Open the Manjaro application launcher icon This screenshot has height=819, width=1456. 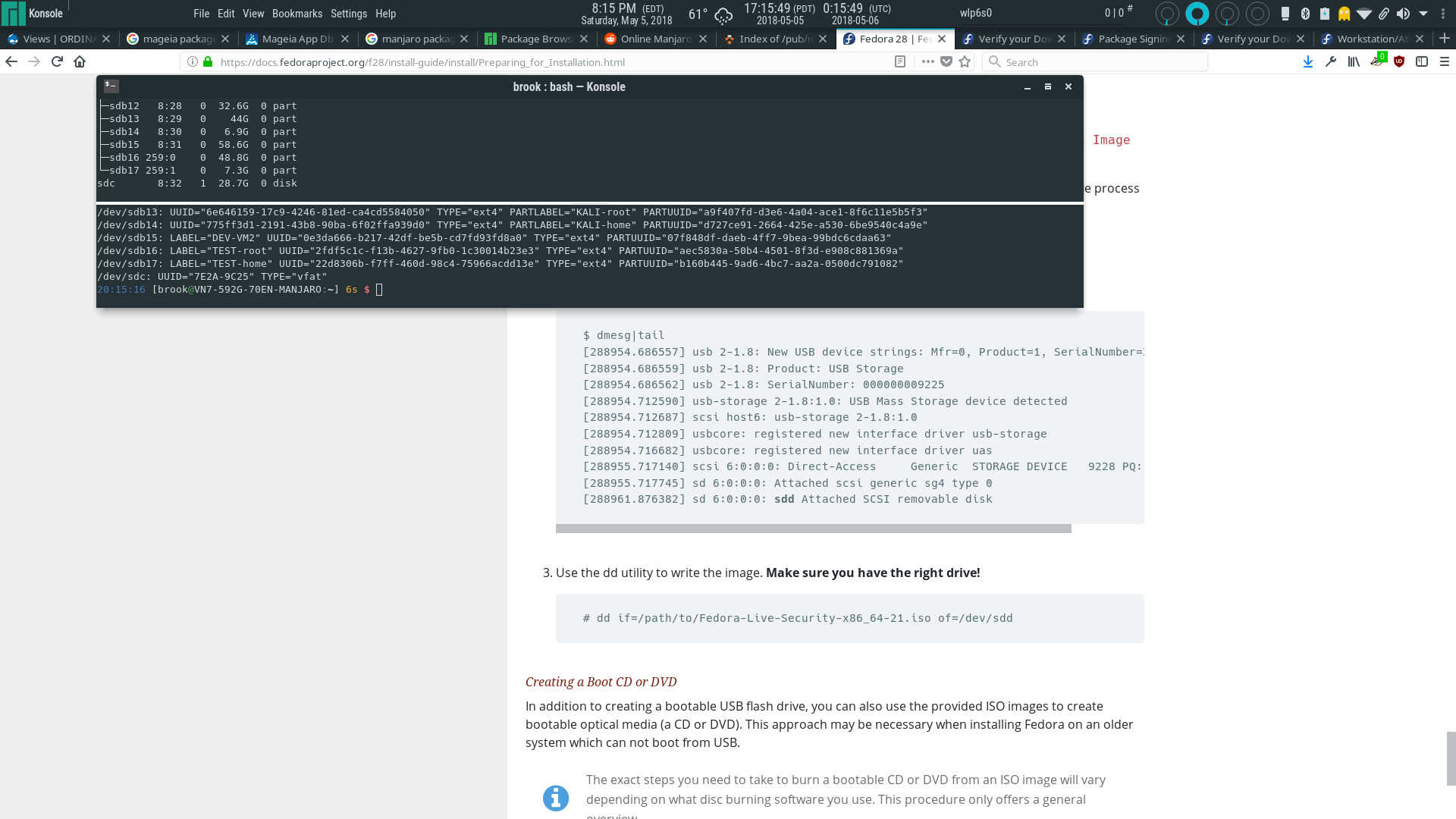point(13,14)
